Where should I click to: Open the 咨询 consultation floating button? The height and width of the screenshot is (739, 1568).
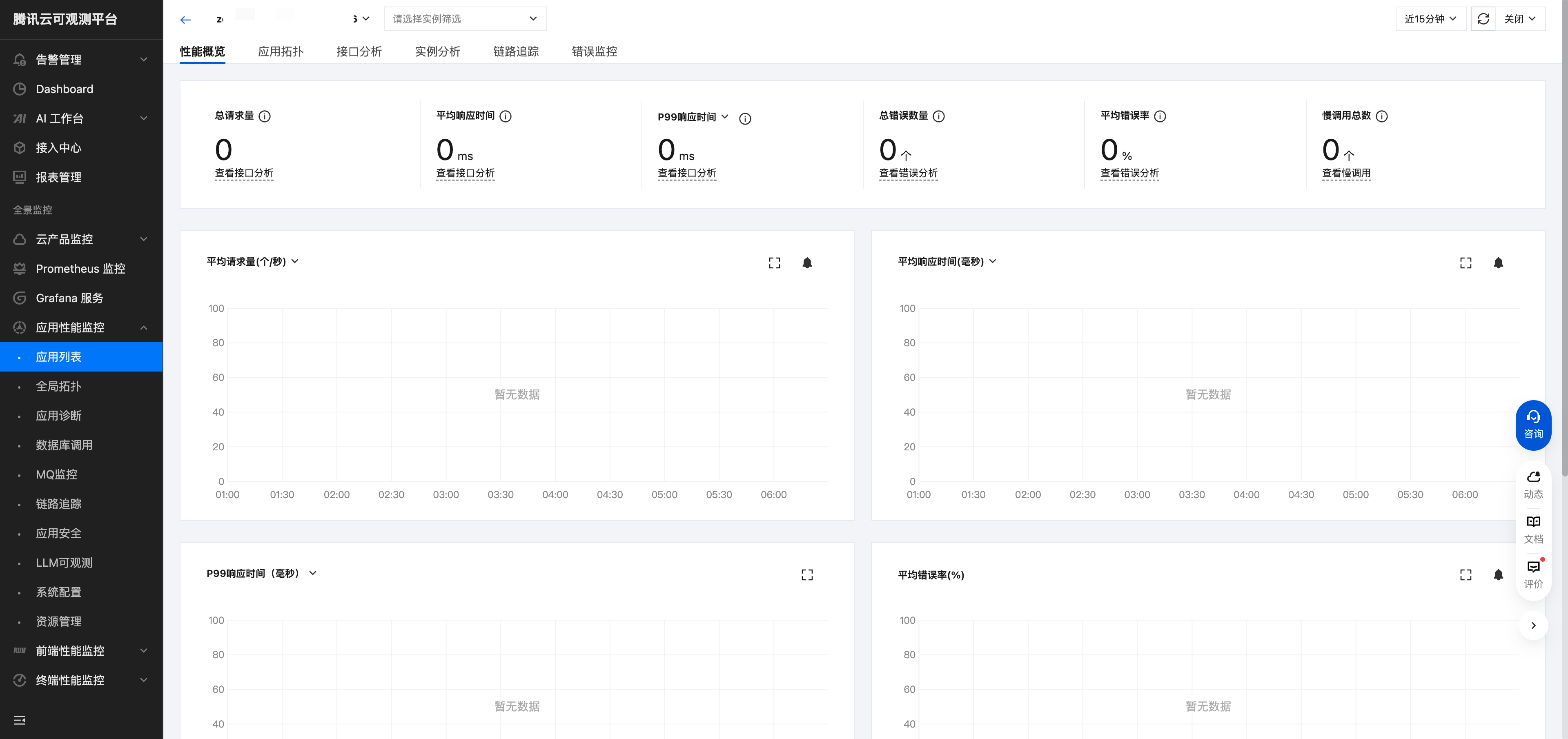1533,424
